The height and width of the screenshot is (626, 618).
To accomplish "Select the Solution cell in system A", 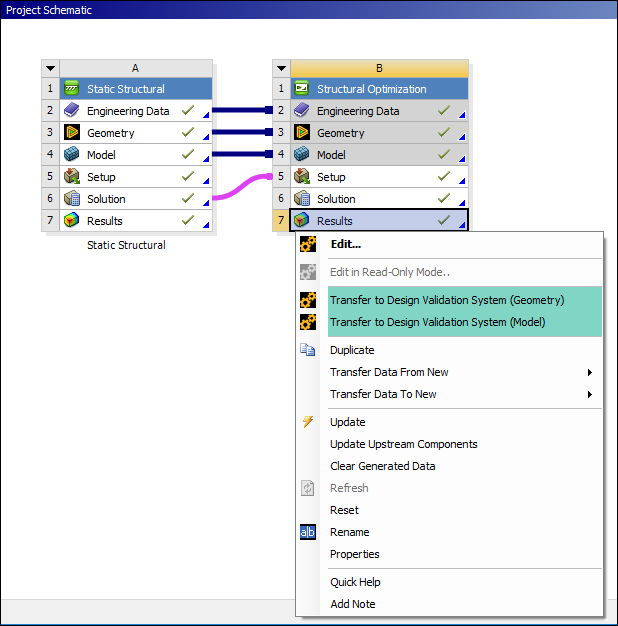I will [x=136, y=198].
